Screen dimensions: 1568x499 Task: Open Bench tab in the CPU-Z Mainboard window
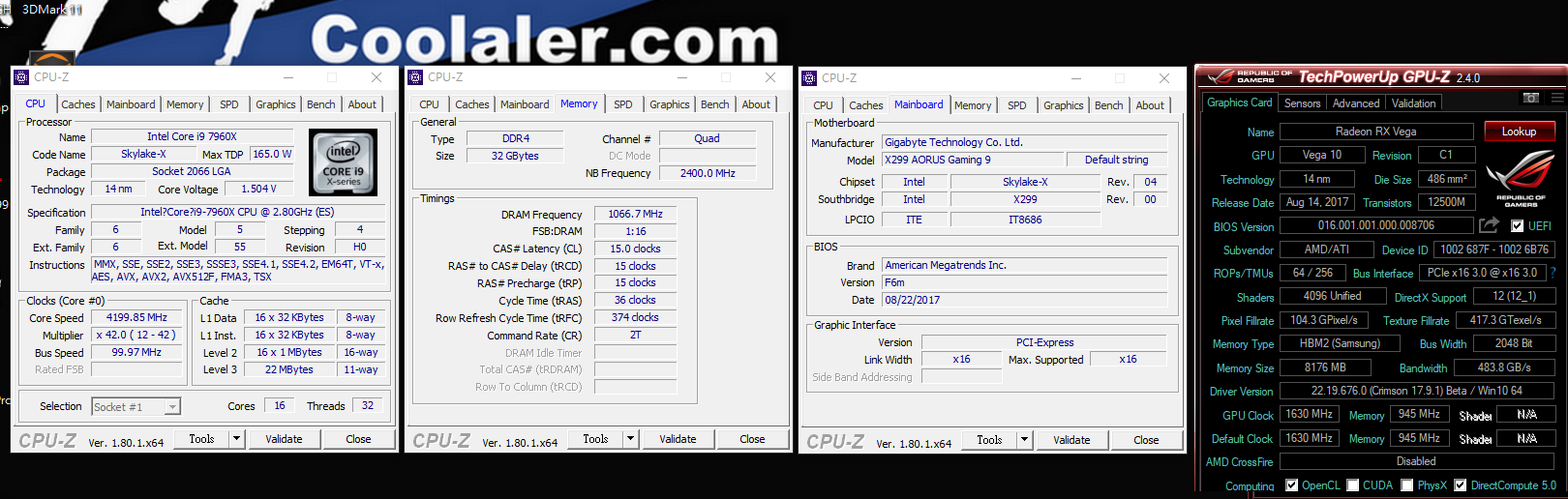click(x=1109, y=105)
